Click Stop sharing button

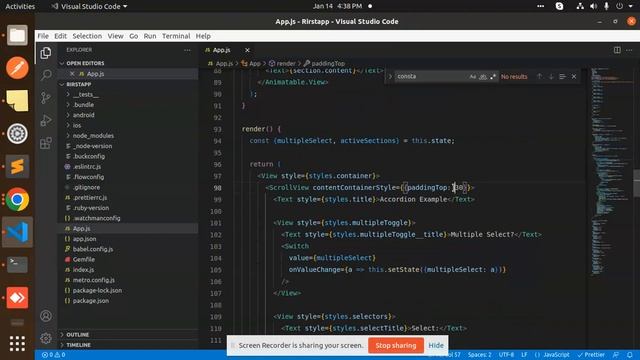click(396, 345)
